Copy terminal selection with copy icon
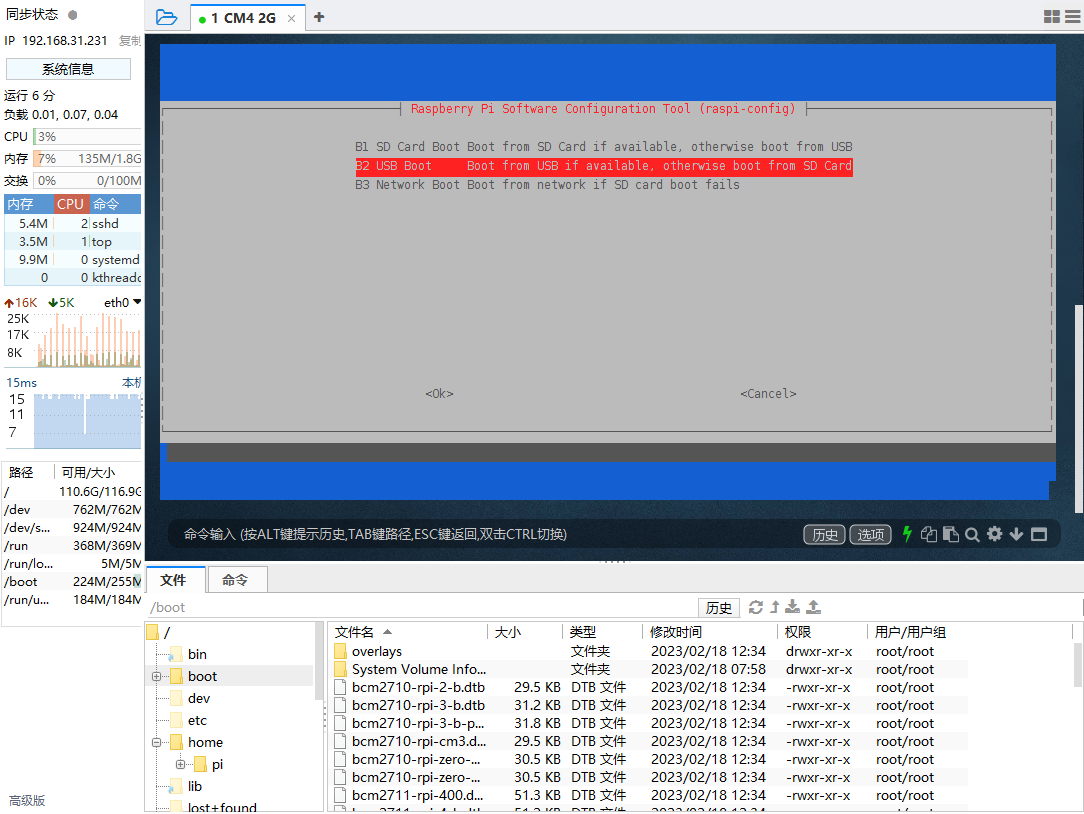 pos(928,534)
